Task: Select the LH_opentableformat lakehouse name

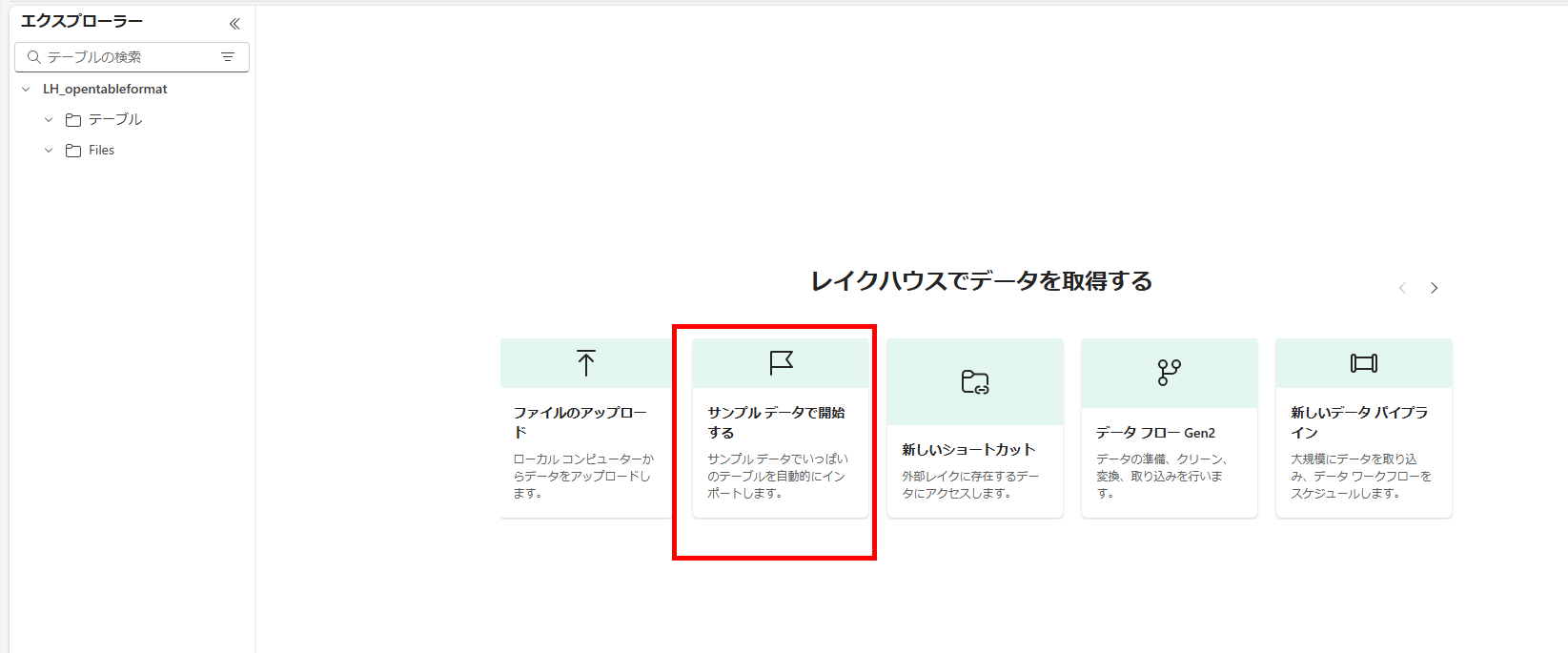Action: (x=105, y=89)
